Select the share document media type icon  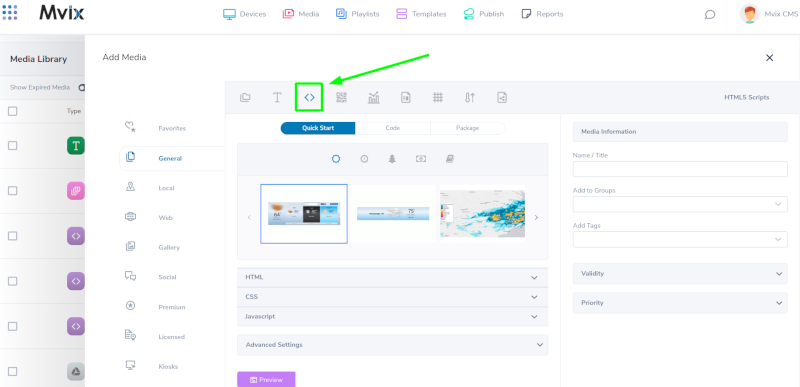[x=502, y=97]
